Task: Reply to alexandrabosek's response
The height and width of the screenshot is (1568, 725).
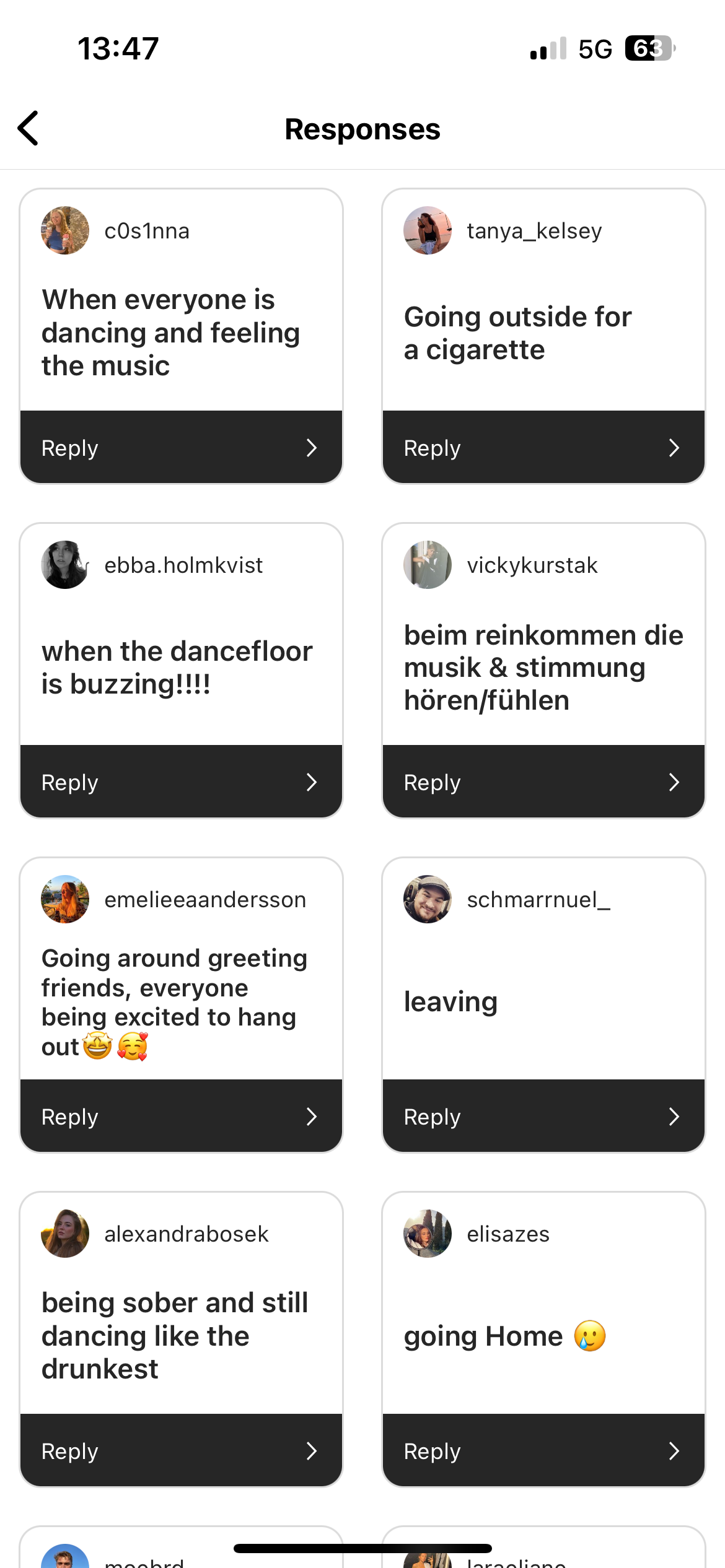Action: point(180,1450)
